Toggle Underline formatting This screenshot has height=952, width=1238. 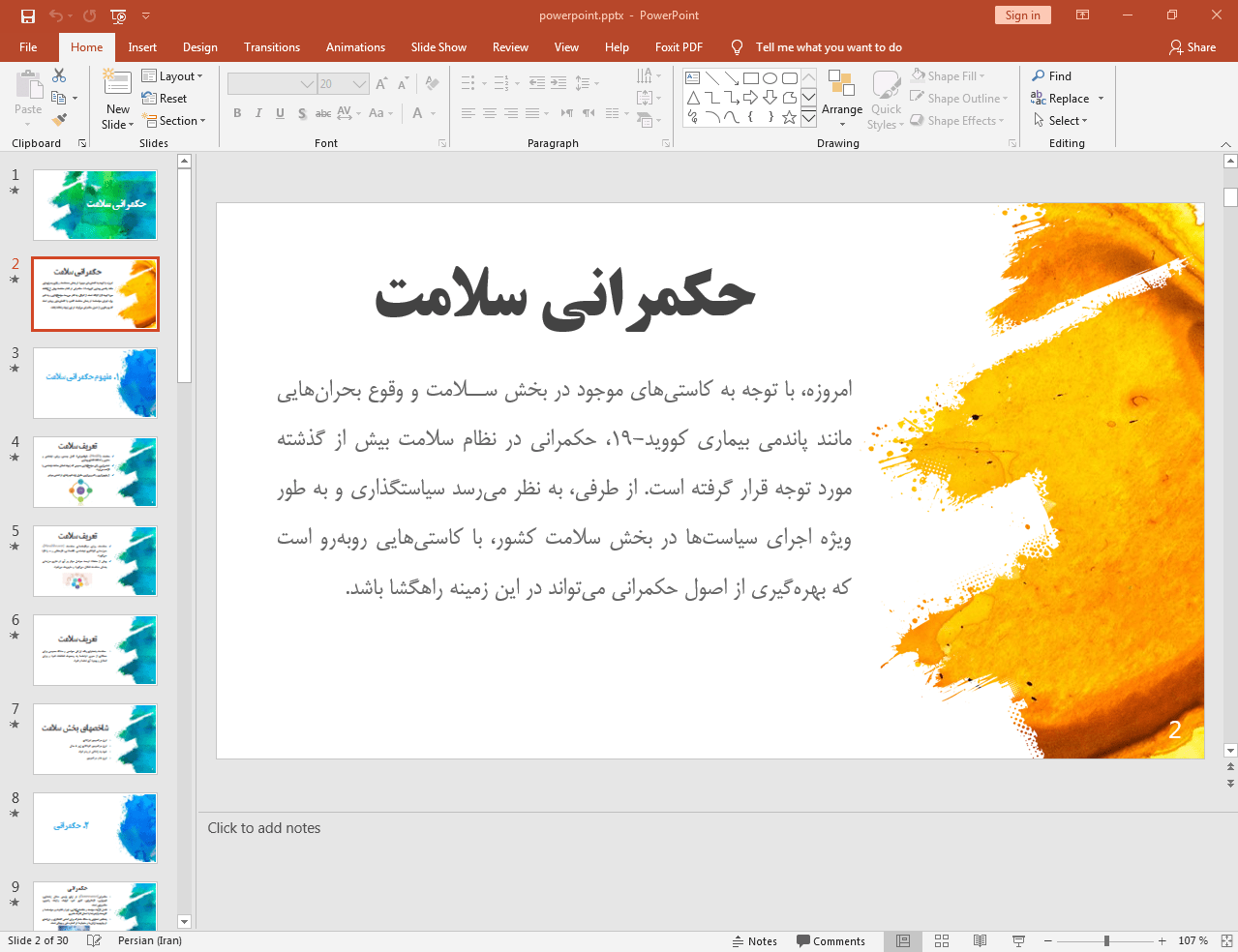280,113
